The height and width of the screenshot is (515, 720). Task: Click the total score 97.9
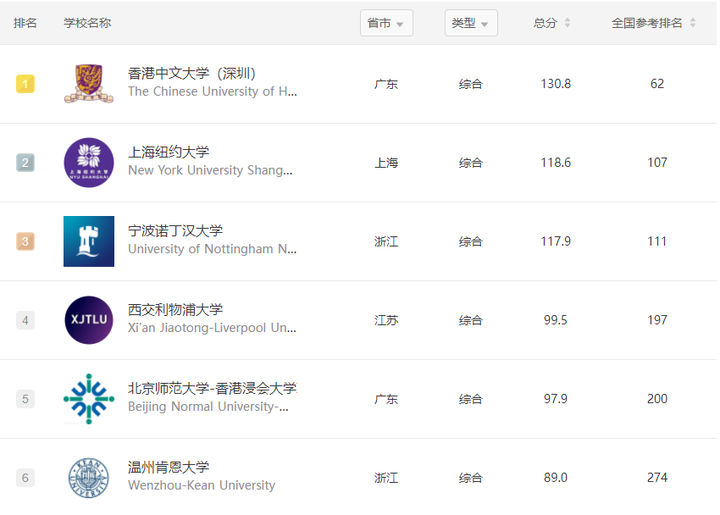(556, 399)
